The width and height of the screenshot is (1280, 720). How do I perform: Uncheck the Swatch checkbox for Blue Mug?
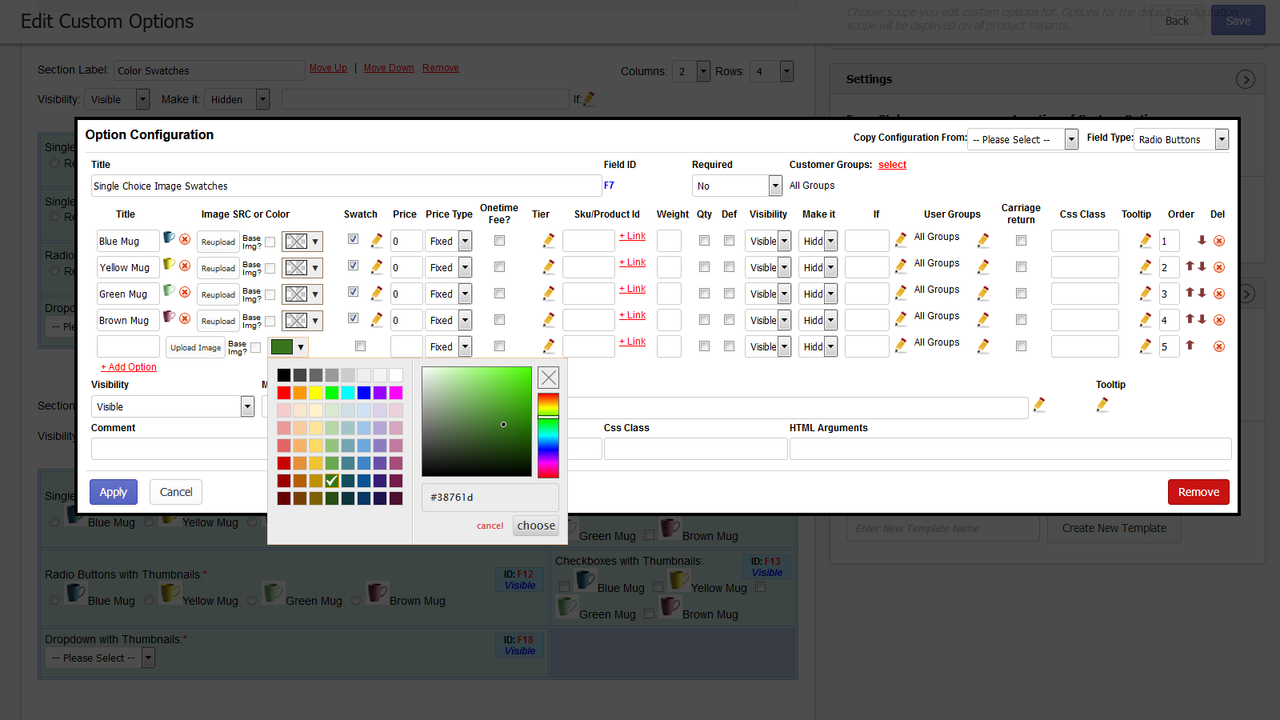(353, 240)
